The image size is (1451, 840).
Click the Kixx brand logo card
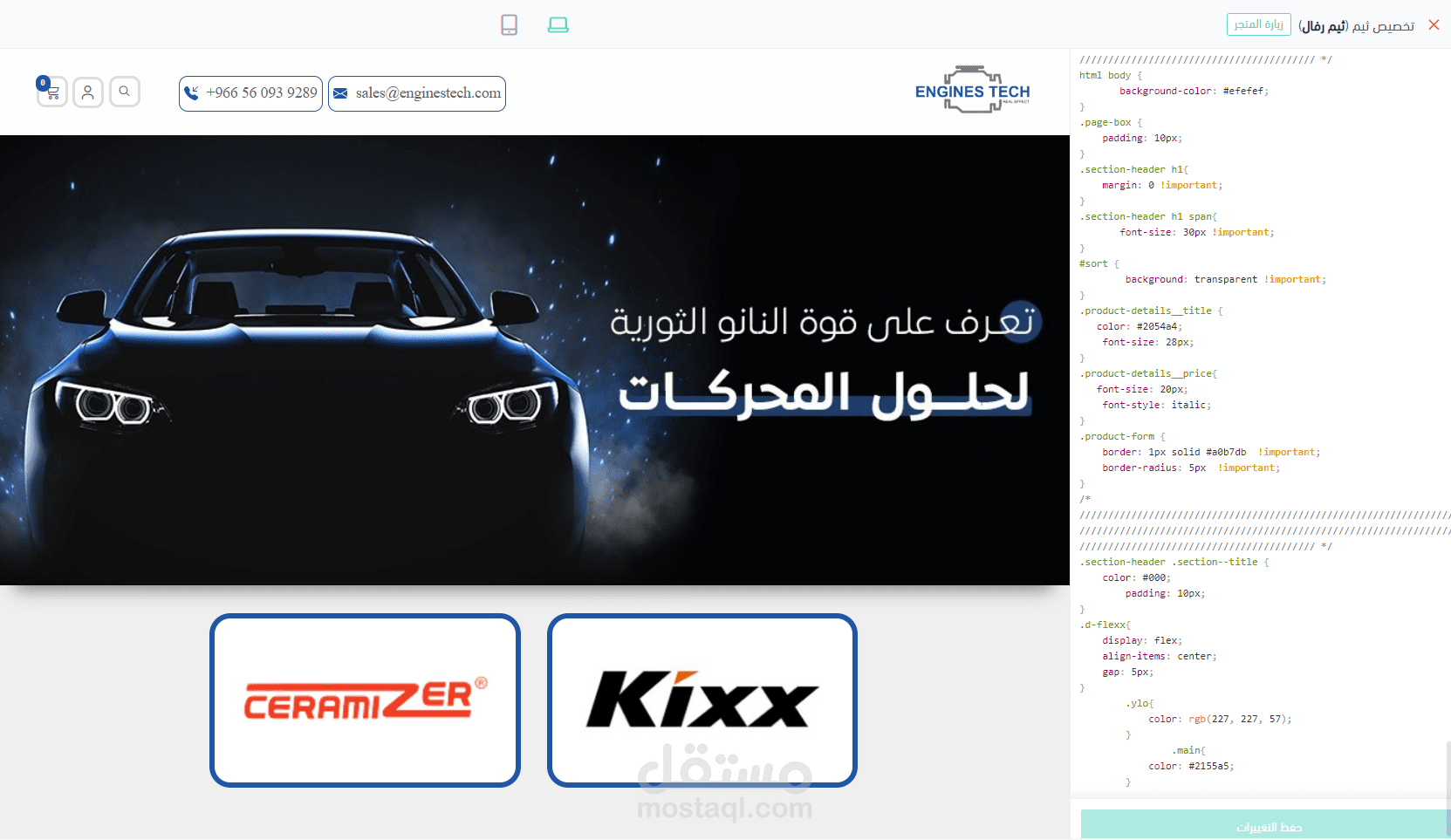click(701, 700)
